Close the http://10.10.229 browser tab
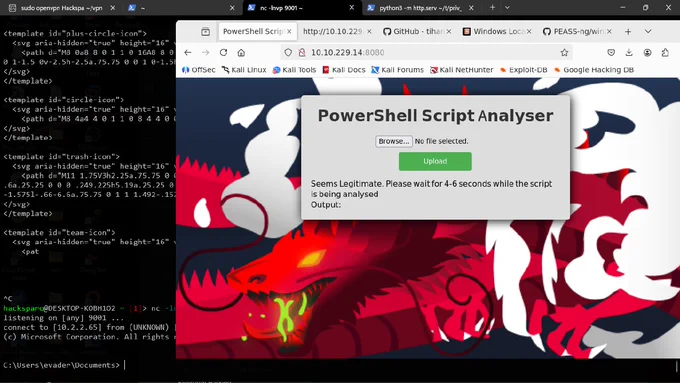Image resolution: width=680 pixels, height=383 pixels. tap(369, 31)
